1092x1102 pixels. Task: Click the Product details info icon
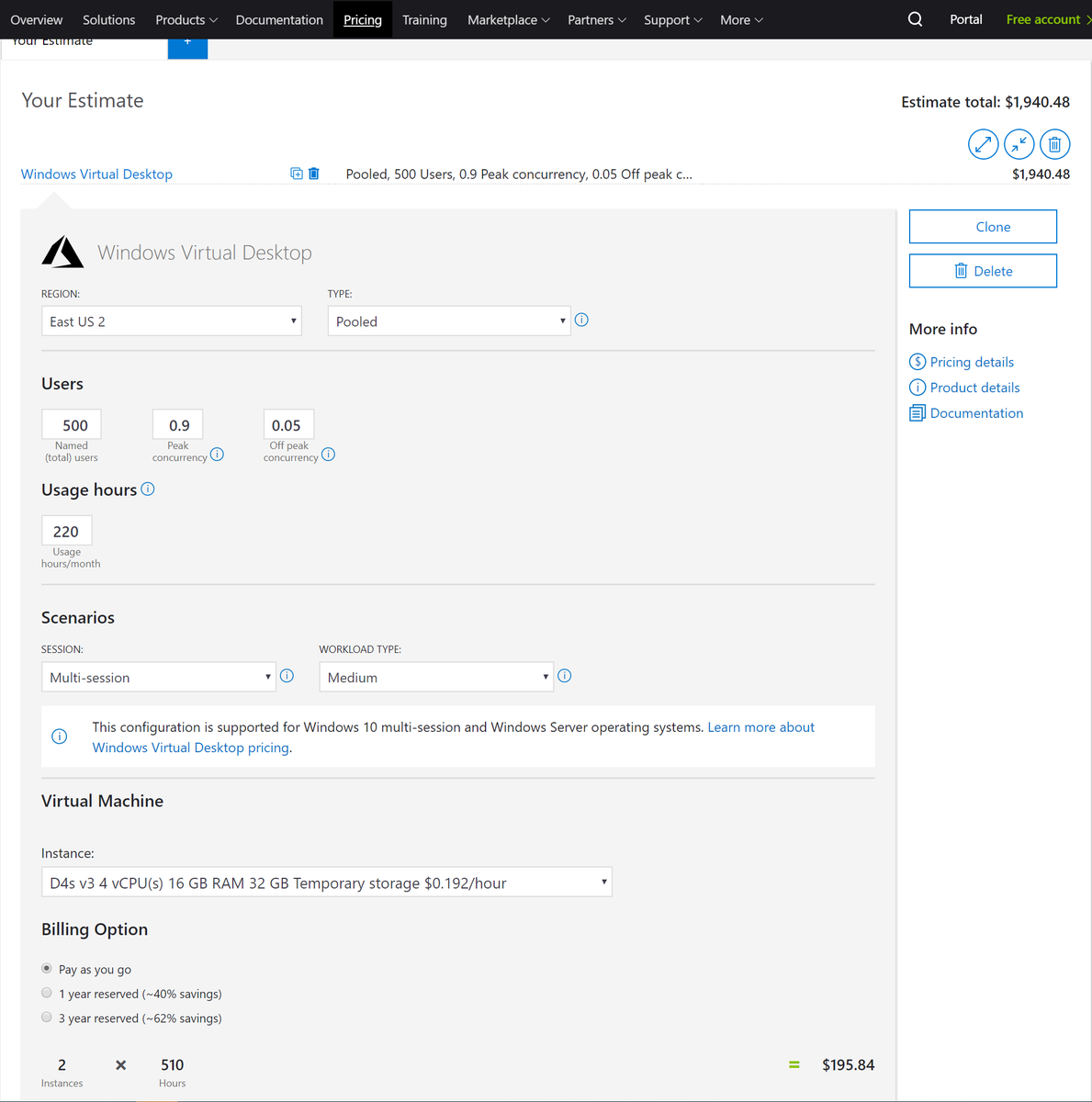click(x=918, y=388)
